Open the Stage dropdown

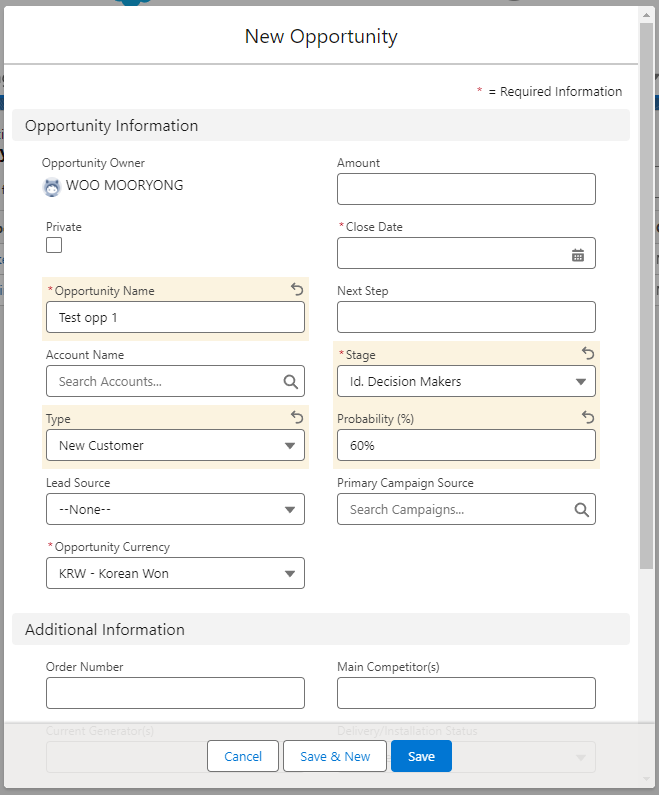(x=466, y=381)
